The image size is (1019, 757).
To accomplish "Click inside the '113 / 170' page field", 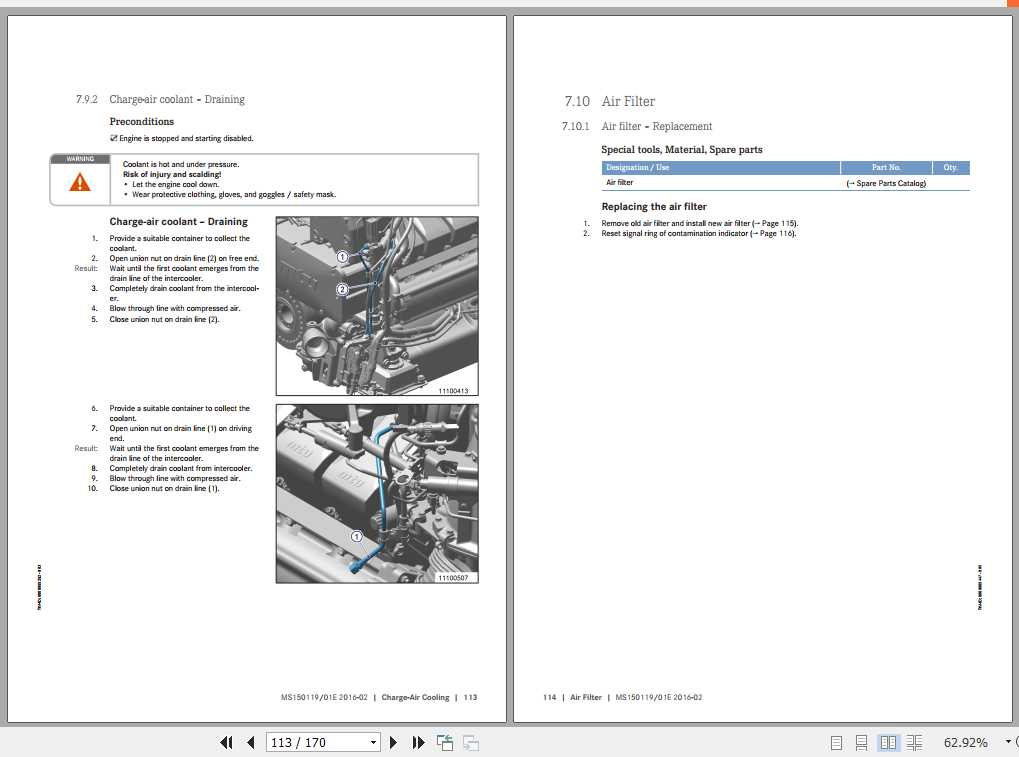I will (x=300, y=742).
